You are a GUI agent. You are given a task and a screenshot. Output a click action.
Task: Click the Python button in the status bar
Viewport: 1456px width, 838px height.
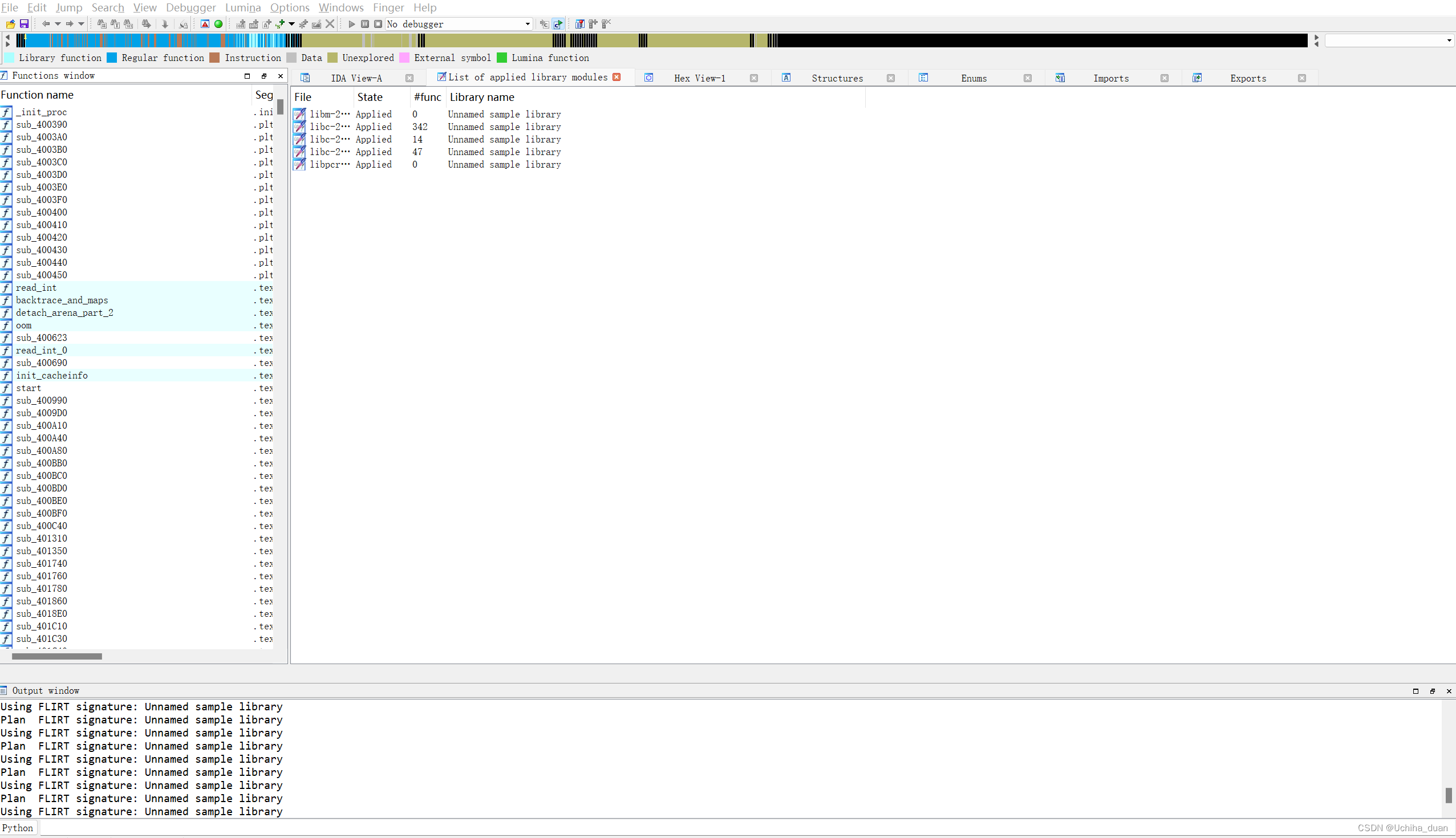click(18, 828)
